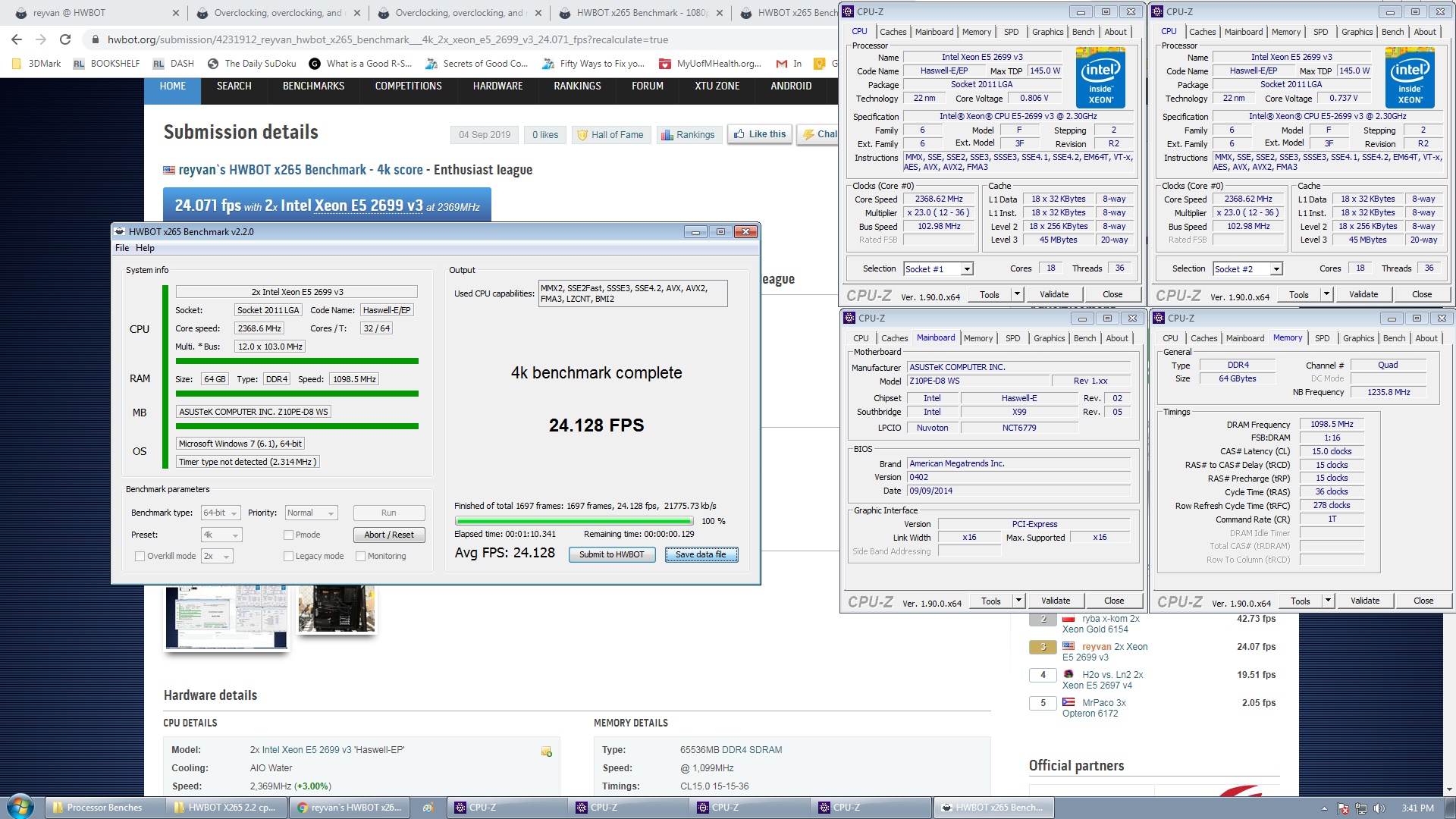Click the site lock icon in address bar

[x=95, y=39]
